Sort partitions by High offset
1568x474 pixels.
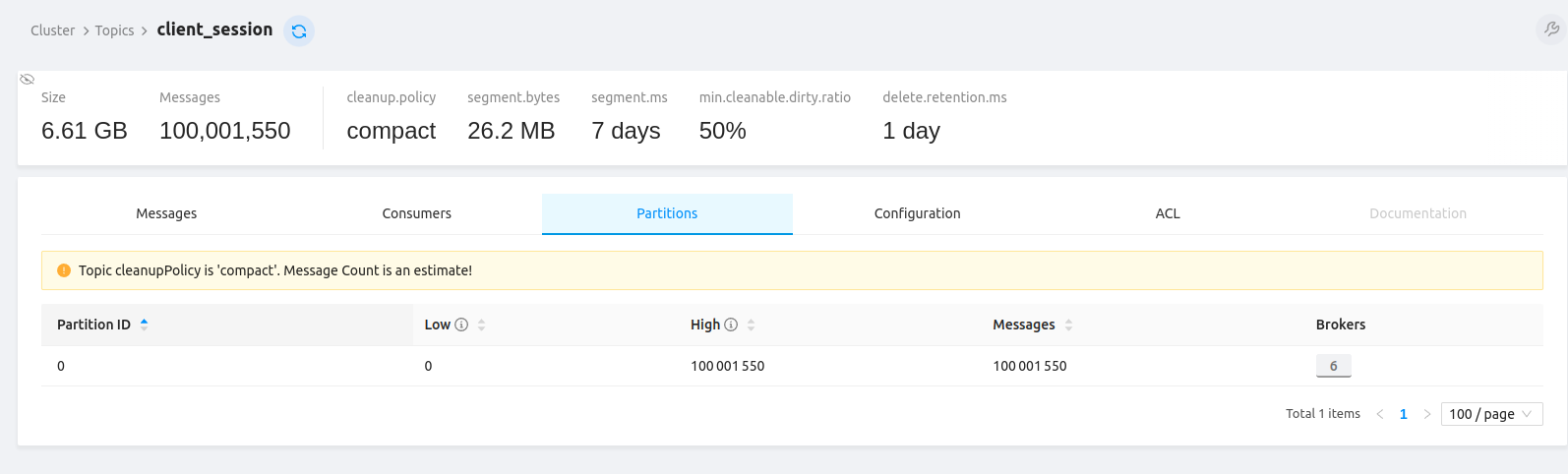tap(751, 325)
